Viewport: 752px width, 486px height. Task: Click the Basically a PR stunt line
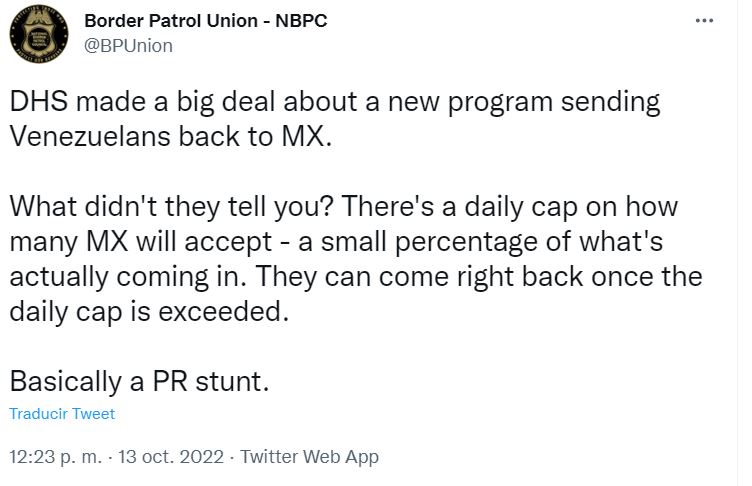[140, 382]
